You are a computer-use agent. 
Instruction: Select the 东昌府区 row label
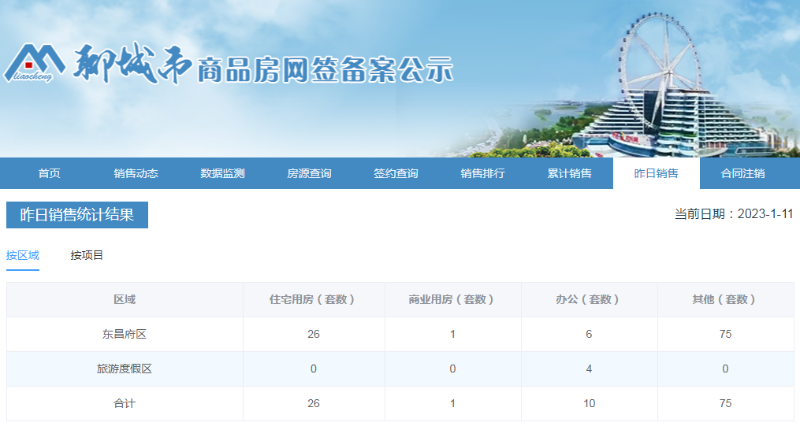click(124, 334)
